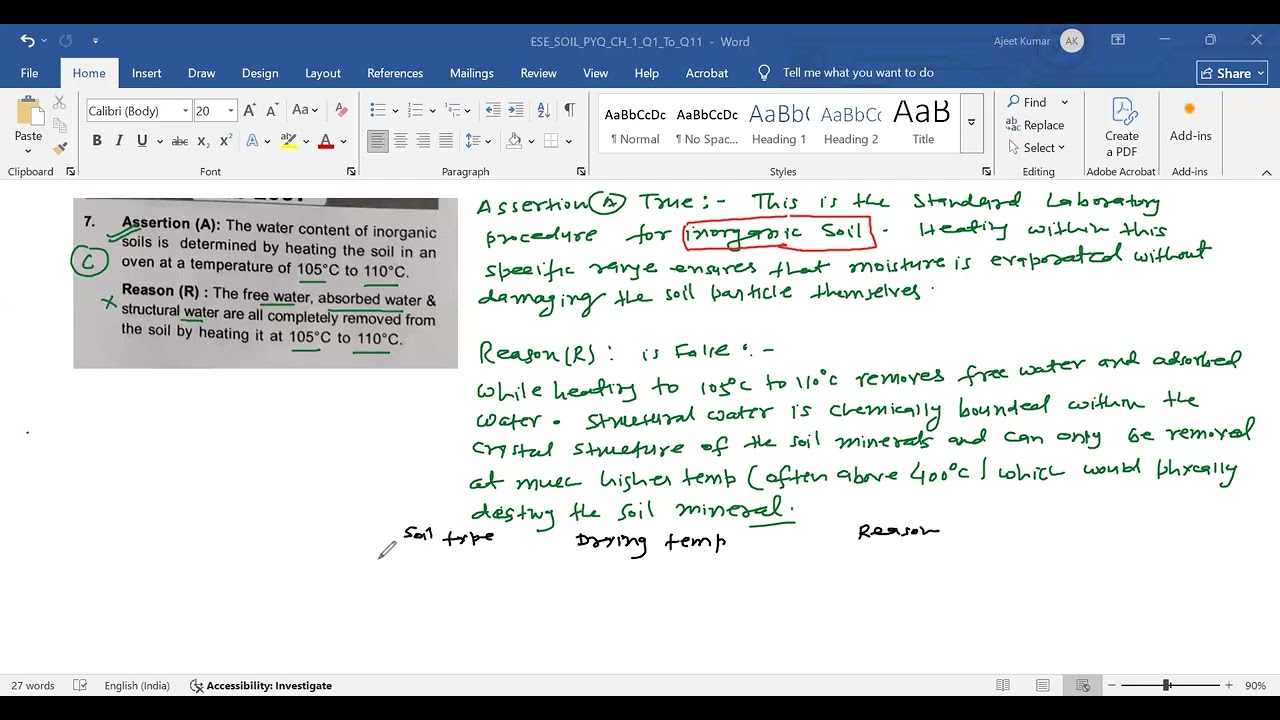Apply the red font color
The width and height of the screenshot is (1280, 720).
325,141
